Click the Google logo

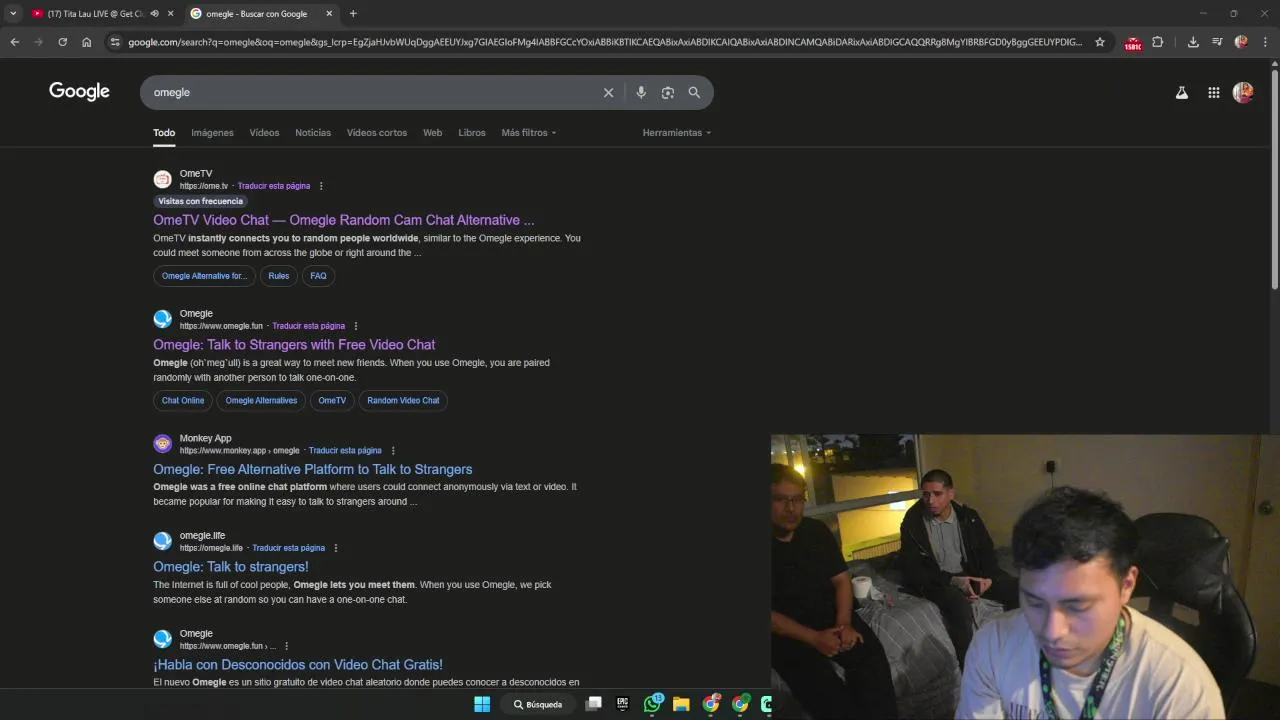pos(79,92)
